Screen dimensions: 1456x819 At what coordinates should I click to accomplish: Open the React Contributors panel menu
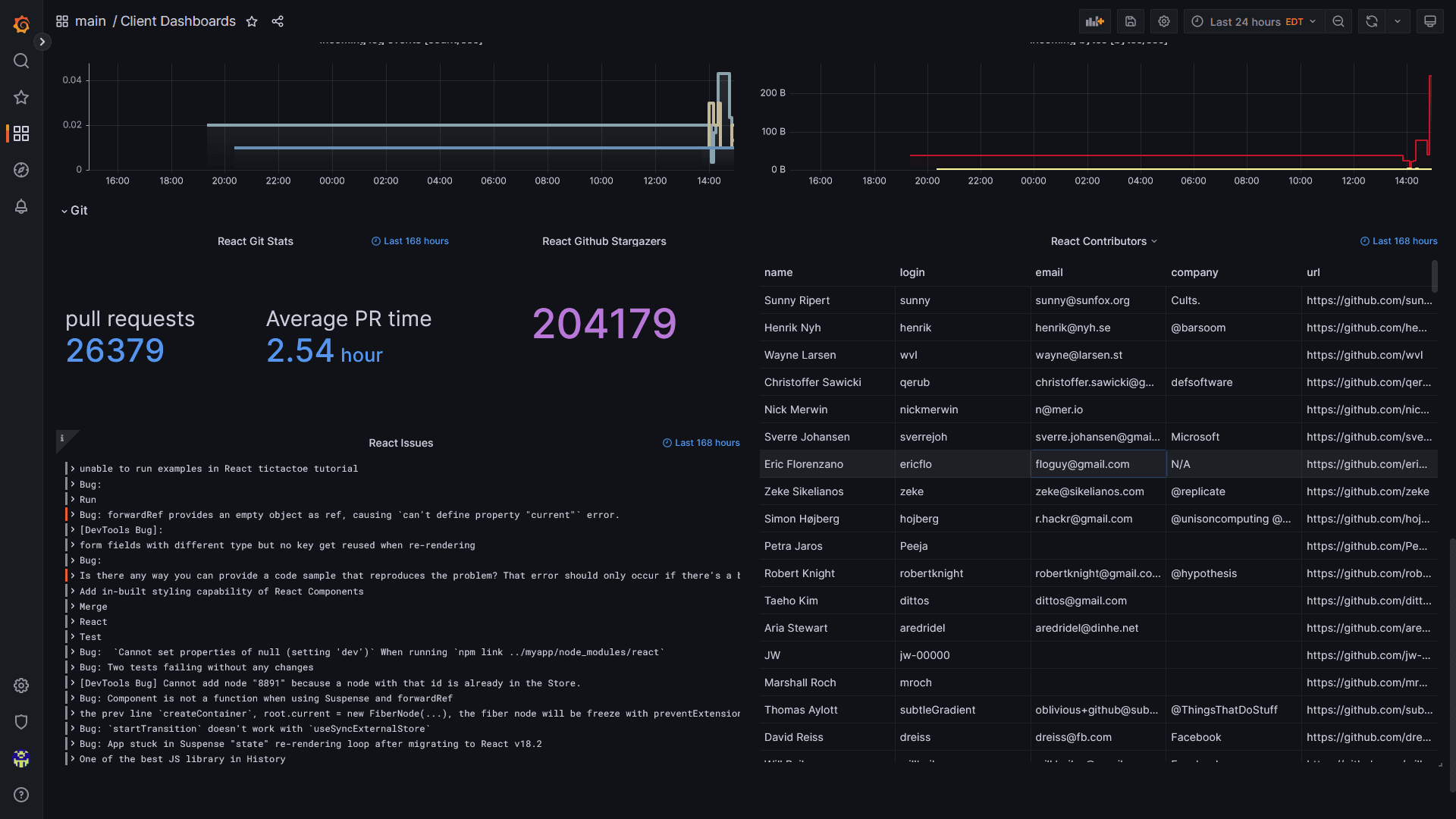(1104, 241)
